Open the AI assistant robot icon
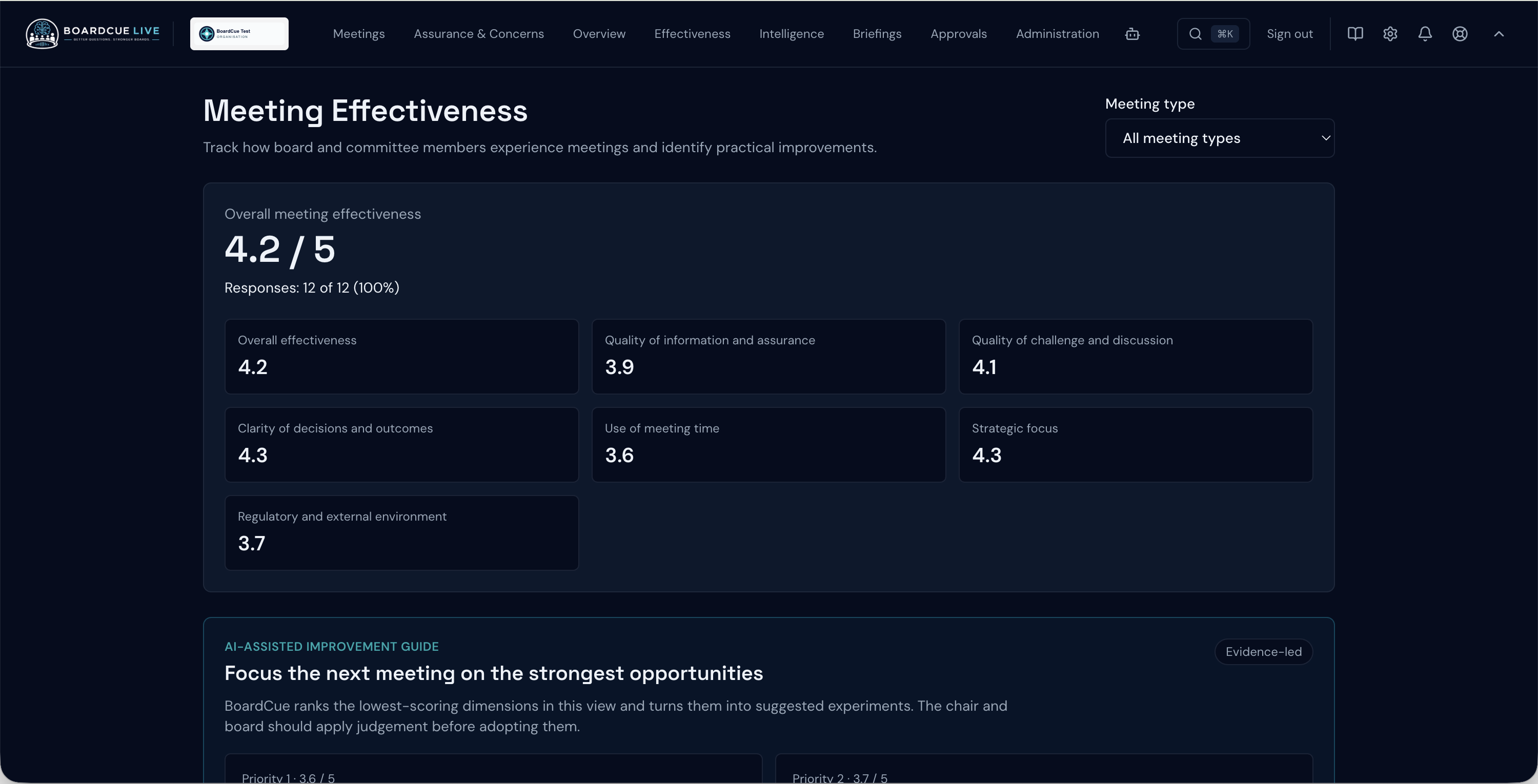This screenshot has height=784, width=1538. [1132, 34]
